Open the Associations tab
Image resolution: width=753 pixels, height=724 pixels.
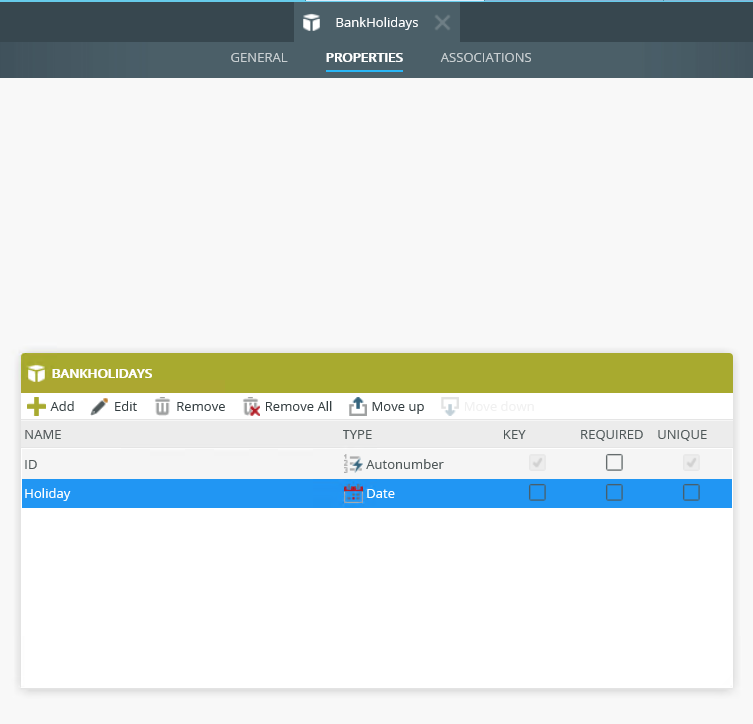click(x=486, y=57)
